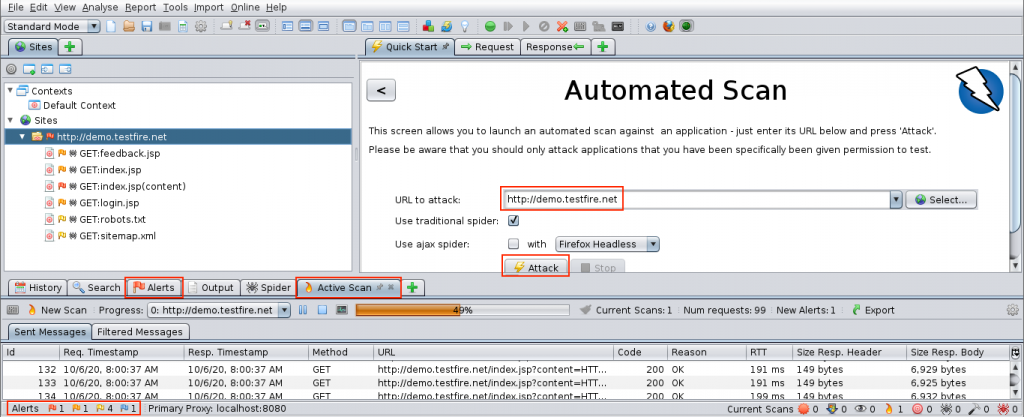The height and width of the screenshot is (417, 1024).
Task: Add bottom panel tab with green plus
Action: pos(411,287)
